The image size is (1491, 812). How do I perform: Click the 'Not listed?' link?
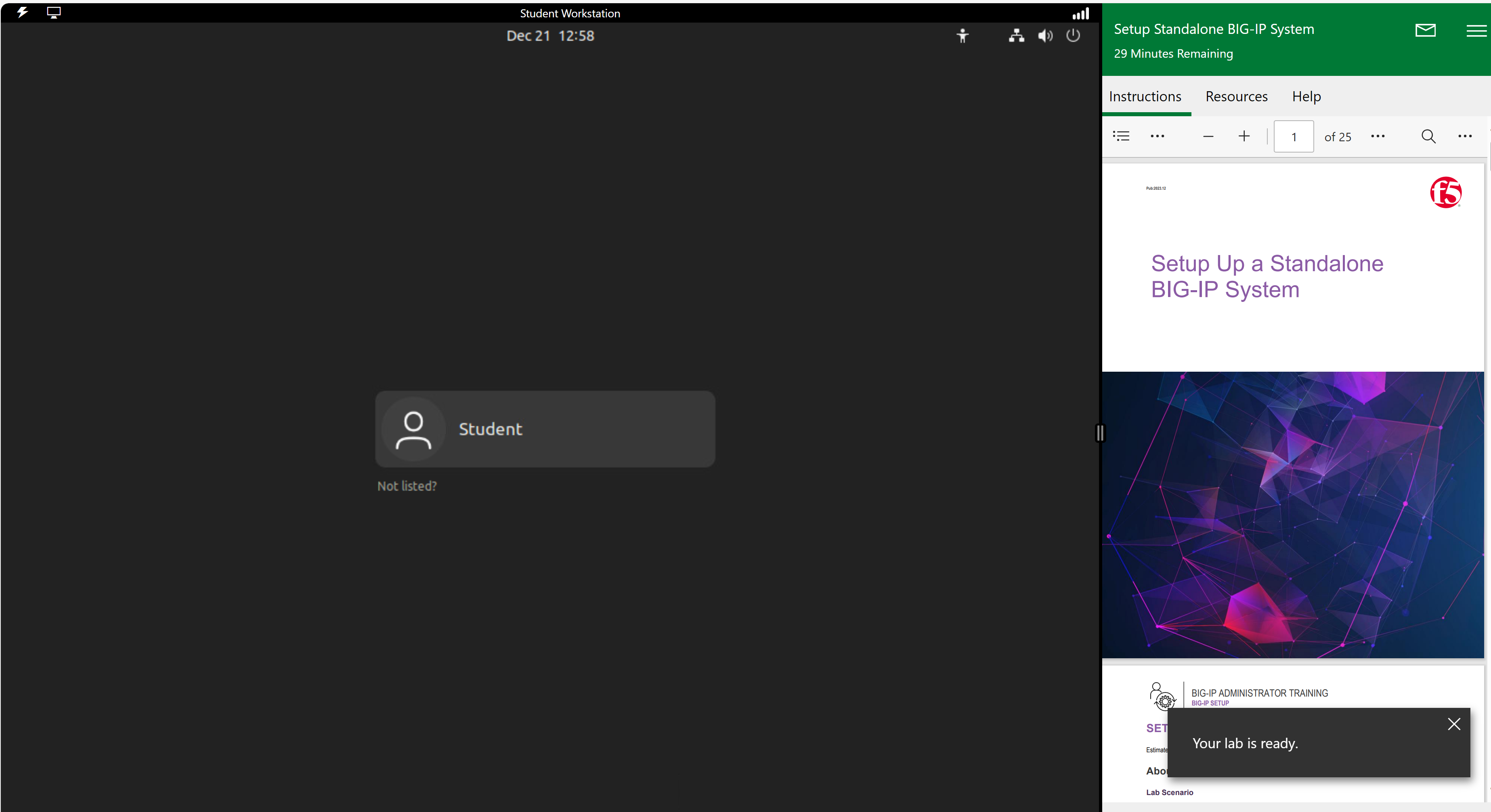click(407, 486)
